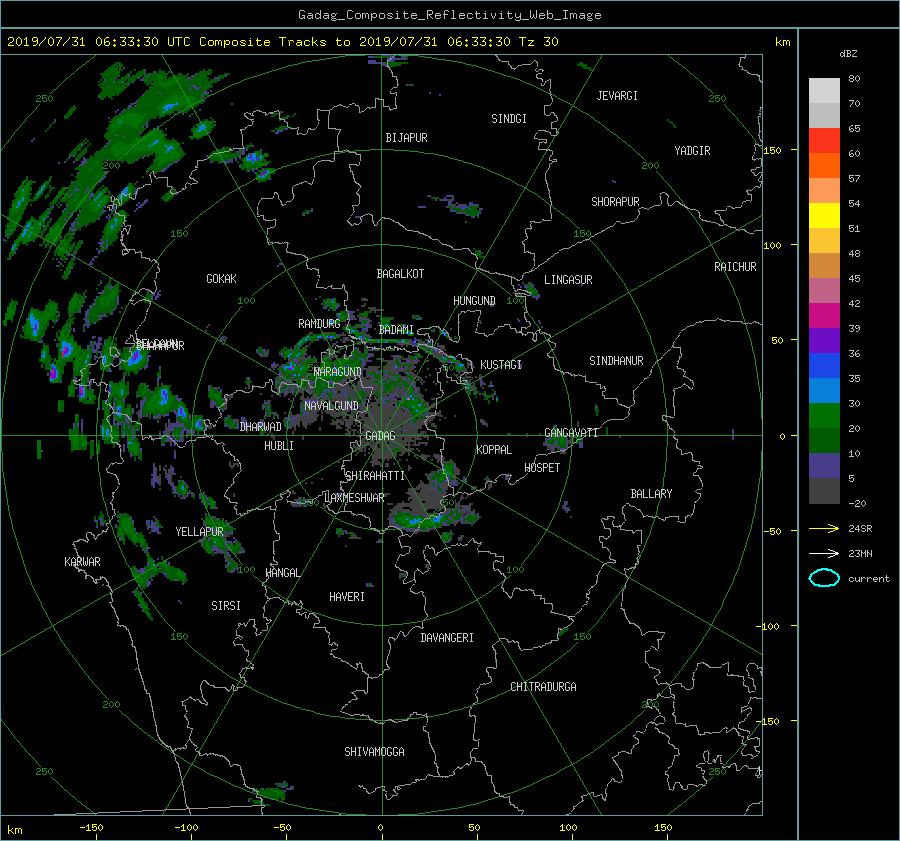Image resolution: width=900 pixels, height=841 pixels.
Task: Select the BALLARY label
Action: (x=651, y=494)
